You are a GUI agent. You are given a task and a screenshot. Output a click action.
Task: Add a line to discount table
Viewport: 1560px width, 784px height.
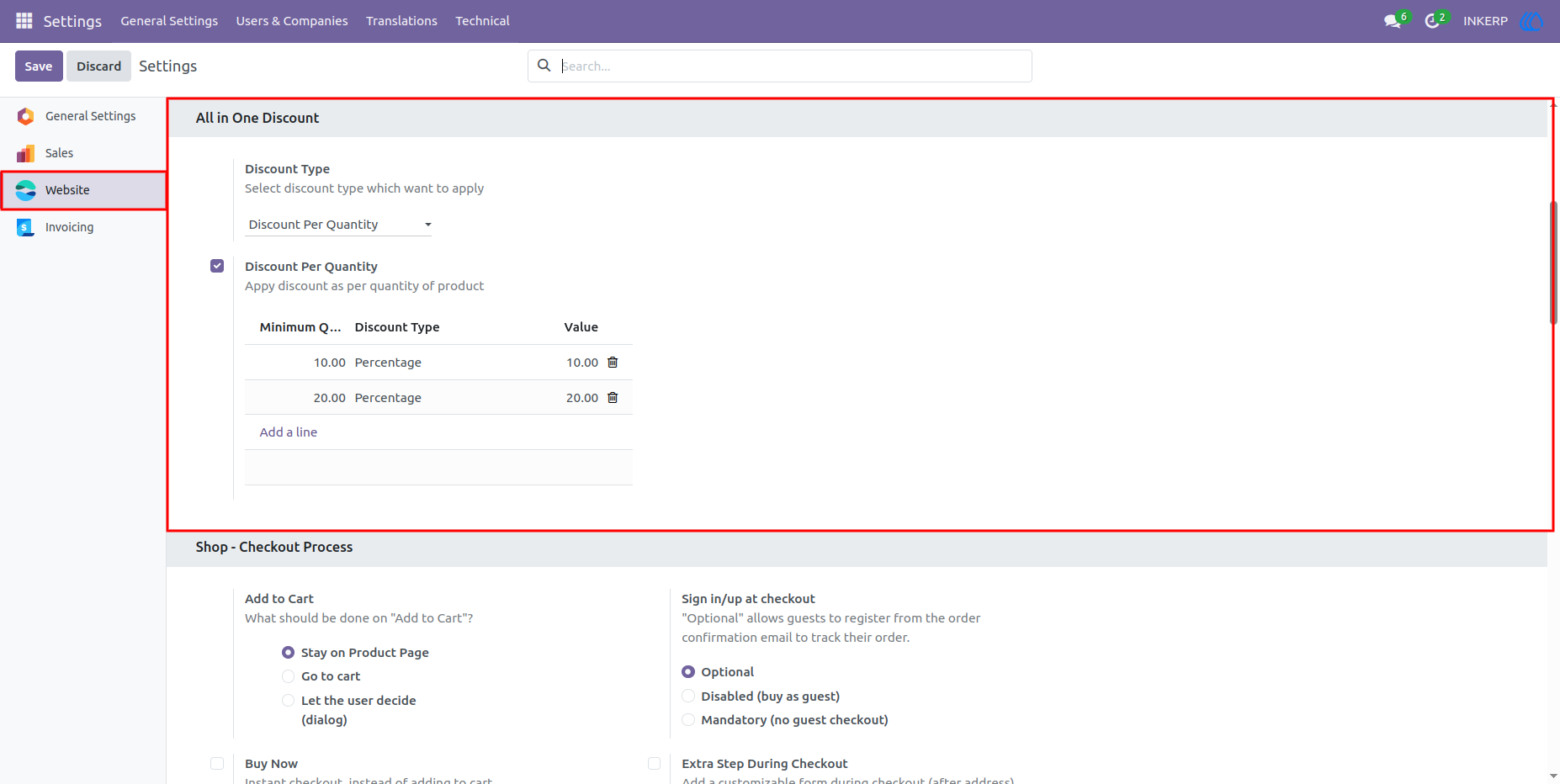[289, 432]
